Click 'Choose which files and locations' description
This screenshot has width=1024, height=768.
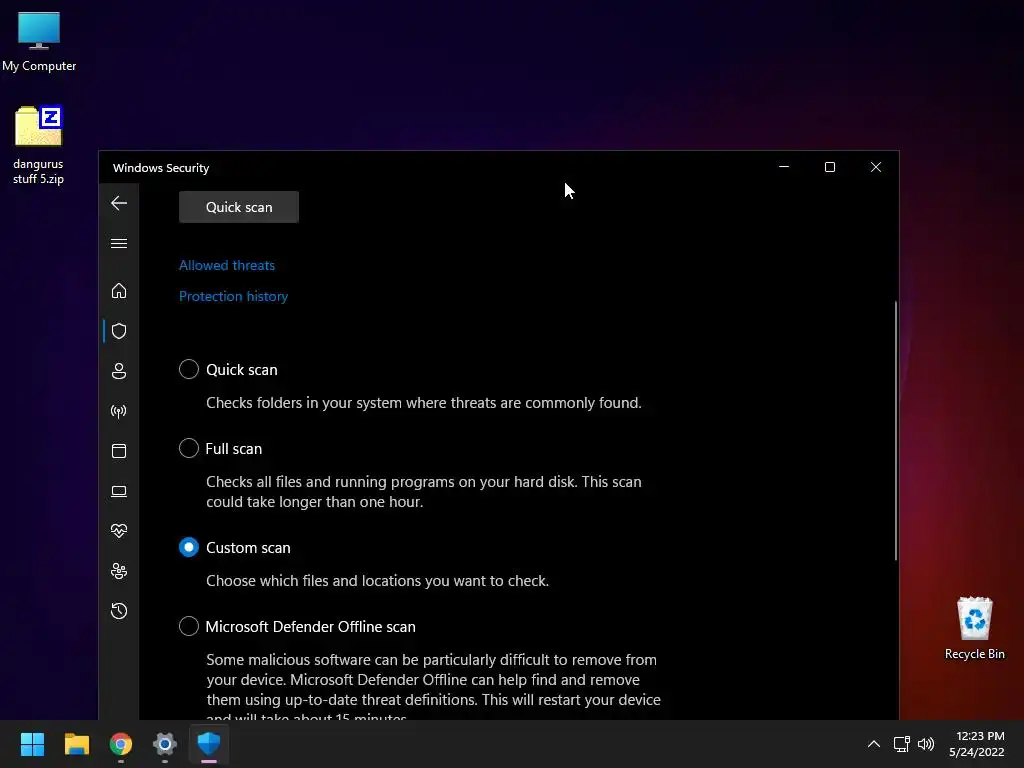tap(377, 581)
